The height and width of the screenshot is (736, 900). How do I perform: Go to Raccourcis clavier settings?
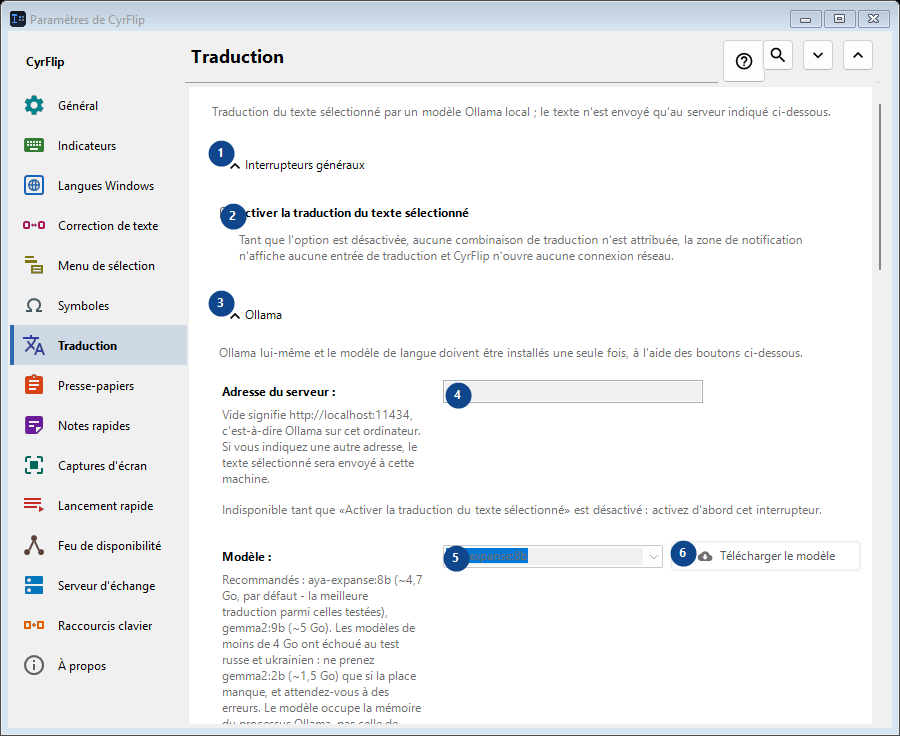tap(99, 626)
